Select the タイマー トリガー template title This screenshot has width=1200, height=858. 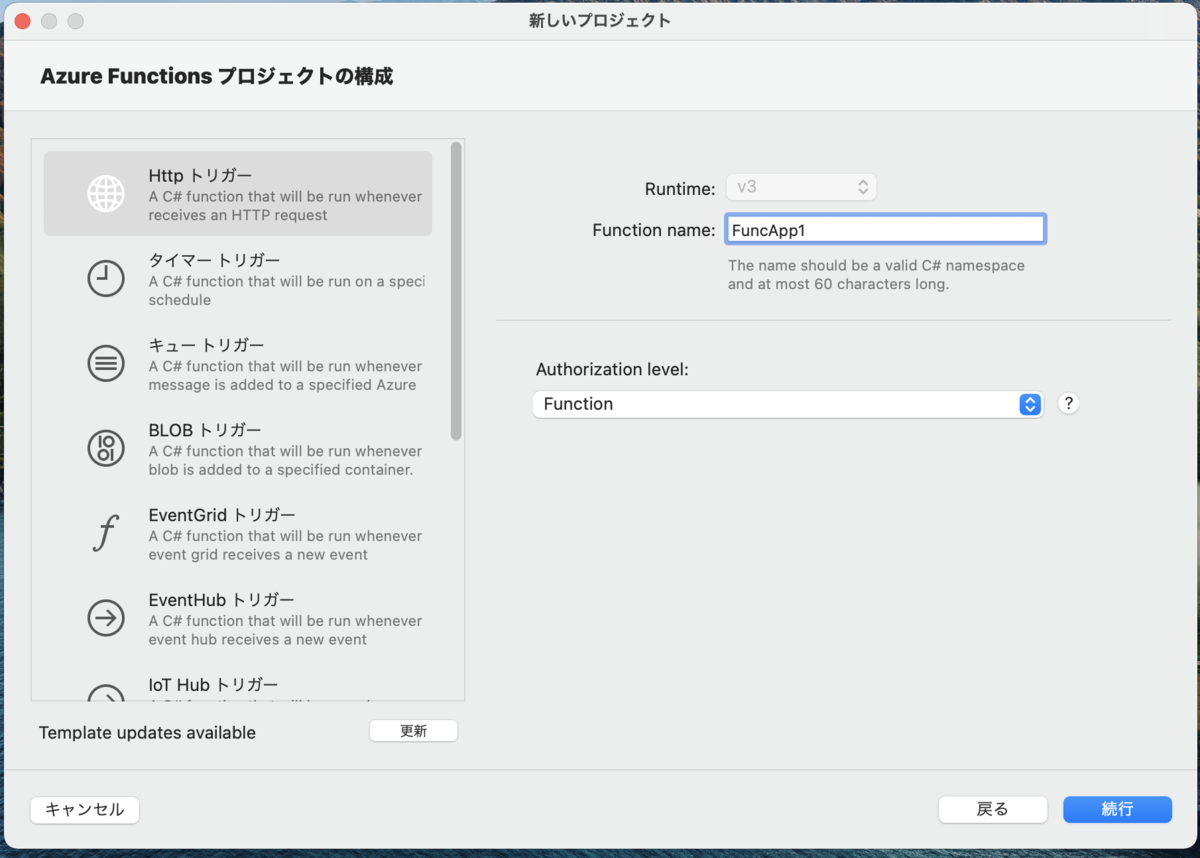(x=214, y=261)
